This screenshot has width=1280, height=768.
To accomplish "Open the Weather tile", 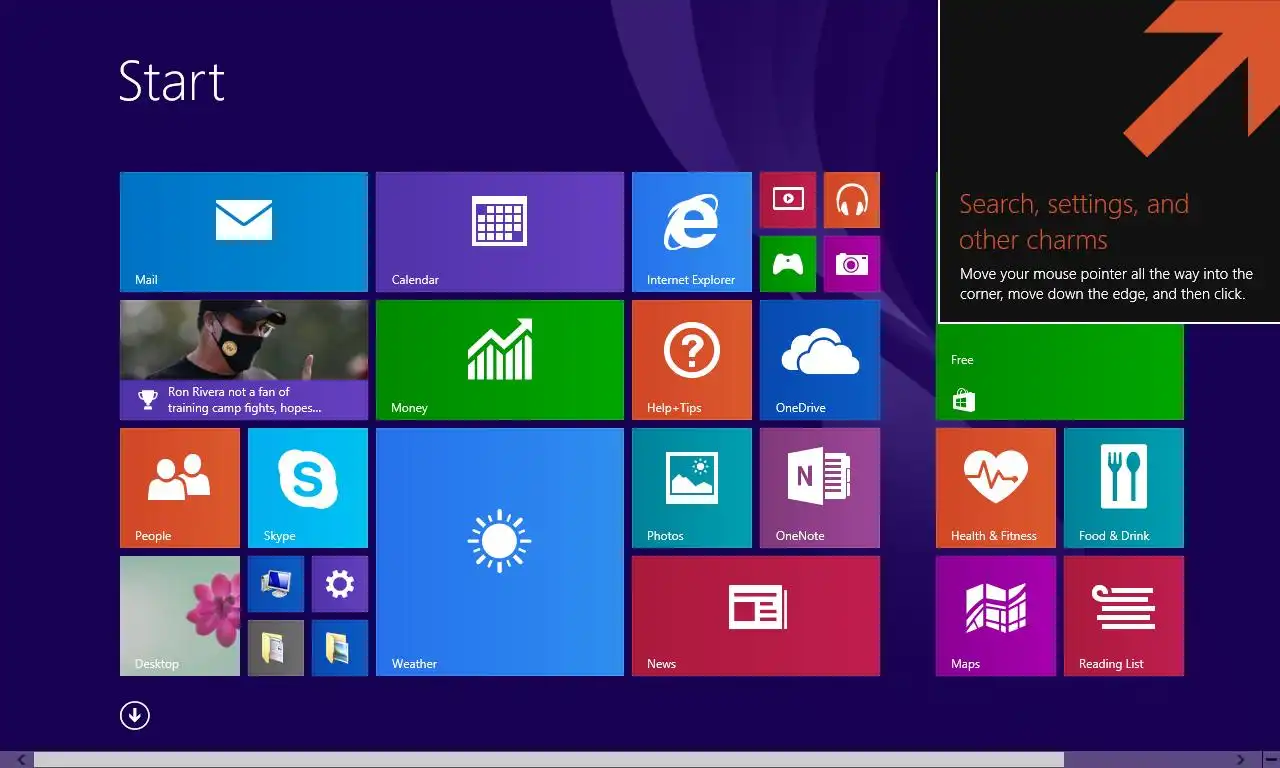I will click(500, 552).
